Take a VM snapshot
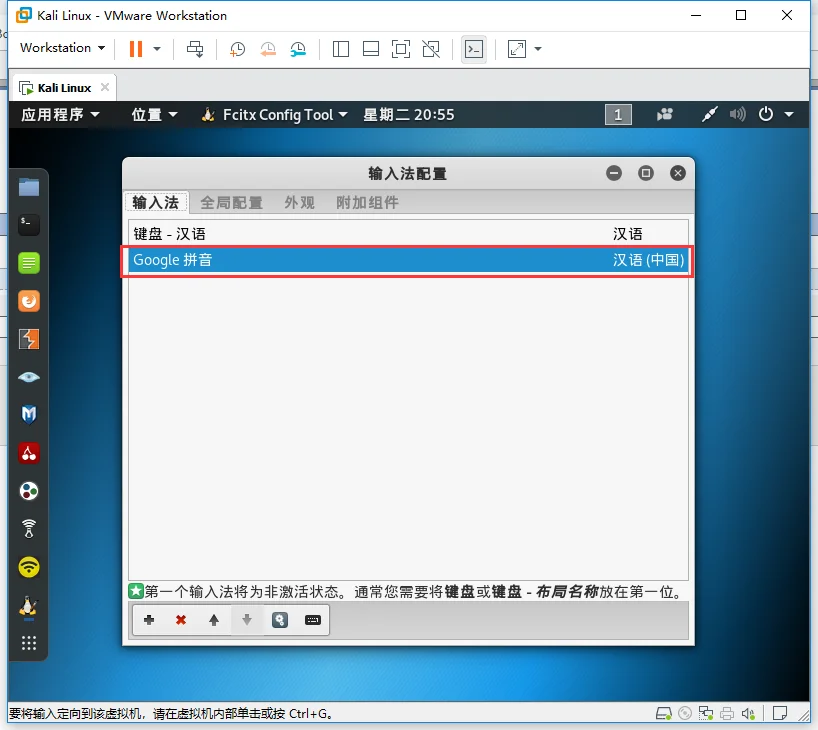This screenshot has width=818, height=730. 237,49
